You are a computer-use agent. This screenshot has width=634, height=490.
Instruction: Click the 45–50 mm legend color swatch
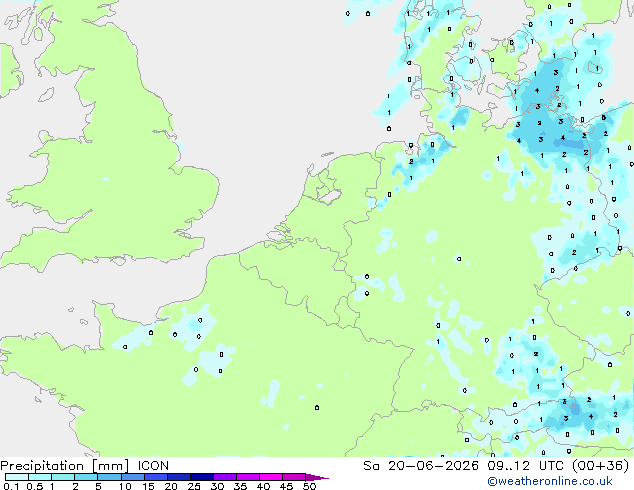294,477
